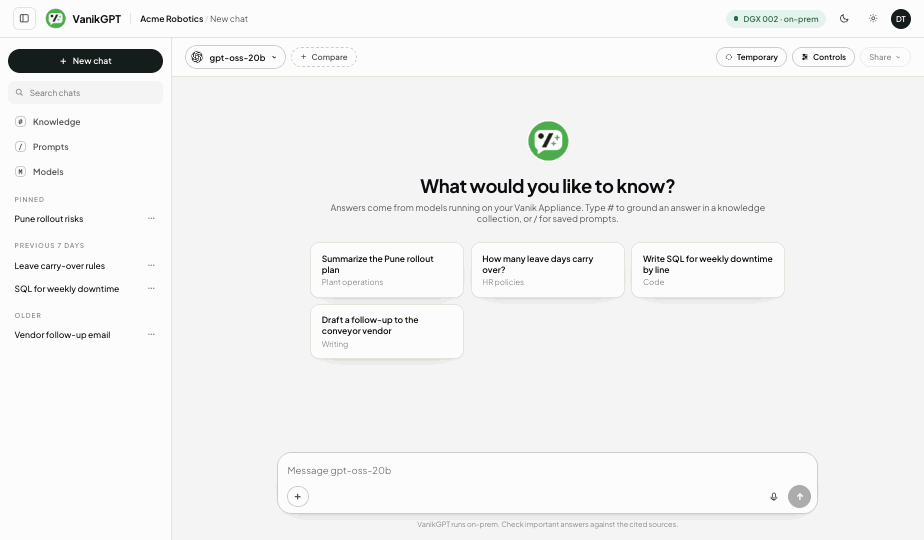This screenshot has height=540, width=924.
Task: Open more options for Vendor follow-up email
Action: tap(151, 335)
